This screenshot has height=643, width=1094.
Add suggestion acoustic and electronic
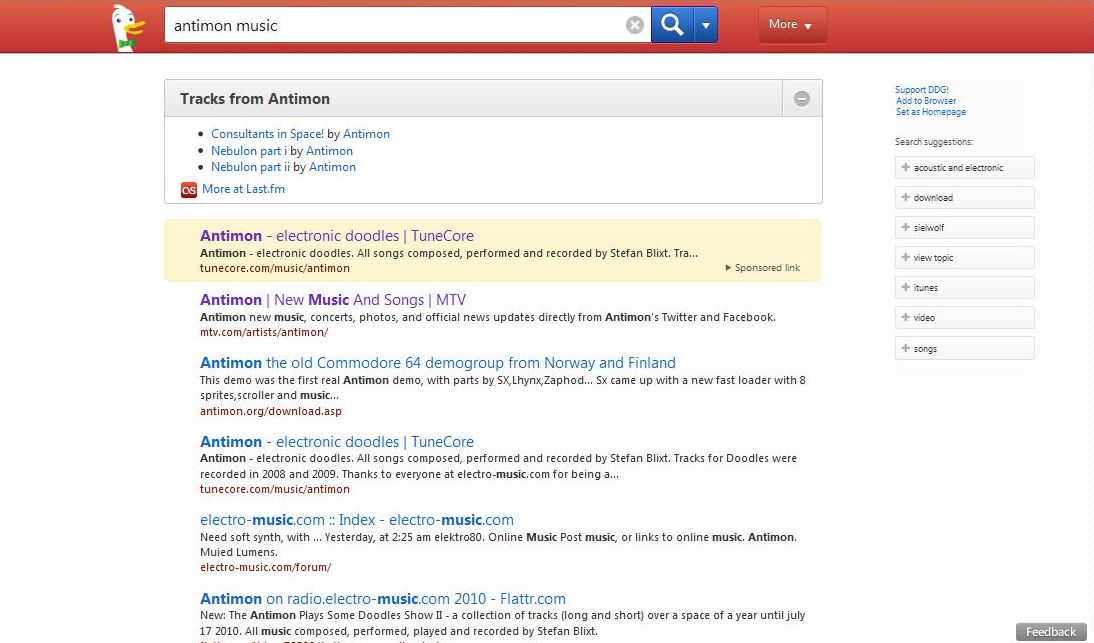tap(964, 167)
